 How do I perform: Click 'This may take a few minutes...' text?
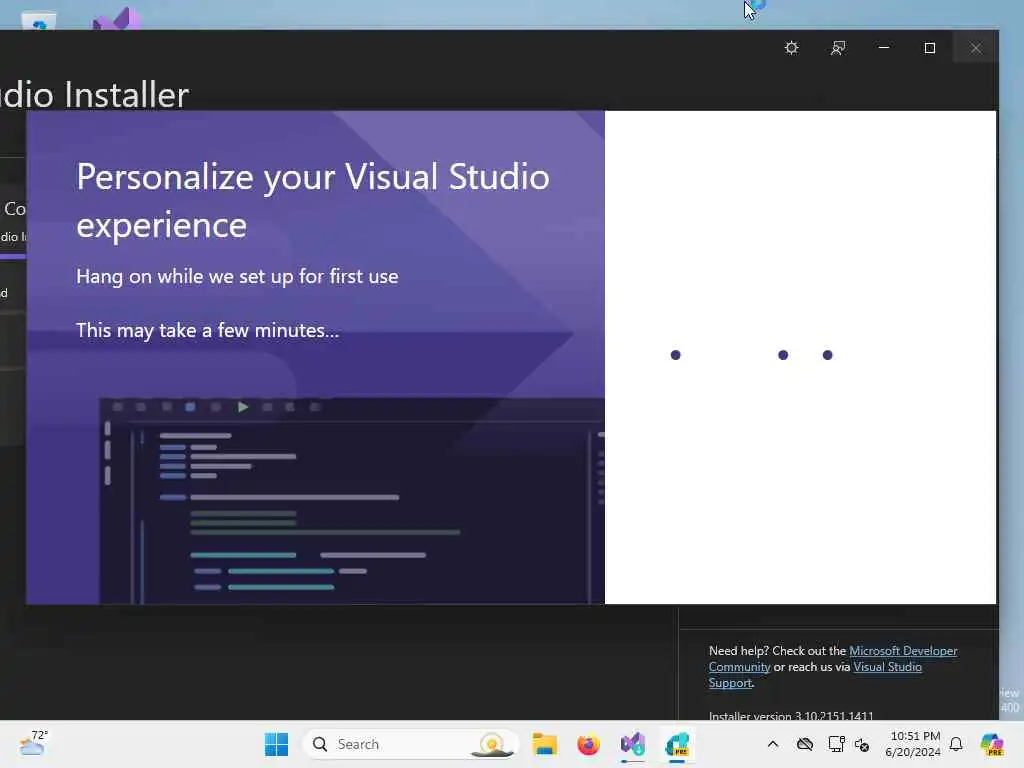208,330
